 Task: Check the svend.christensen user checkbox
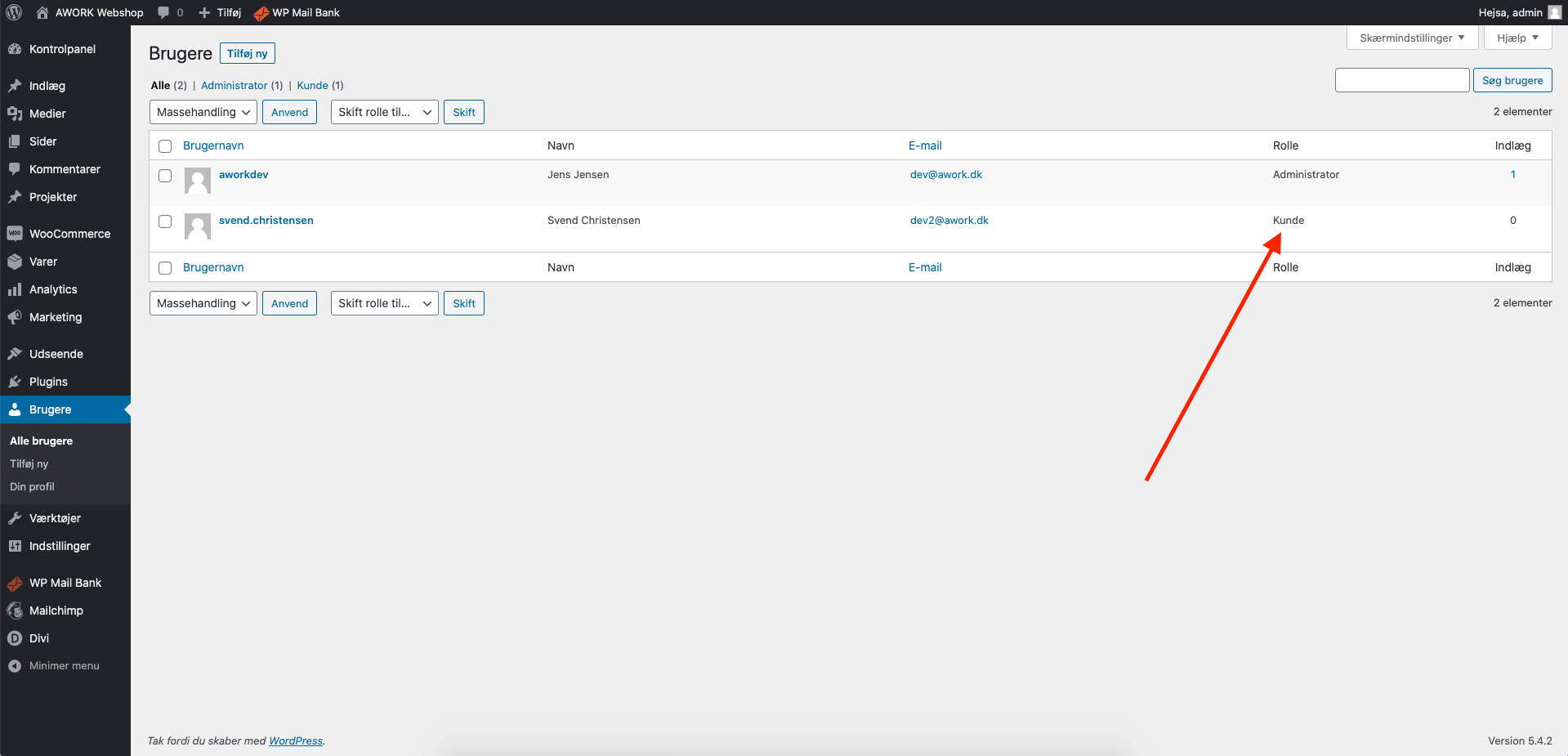(x=165, y=221)
